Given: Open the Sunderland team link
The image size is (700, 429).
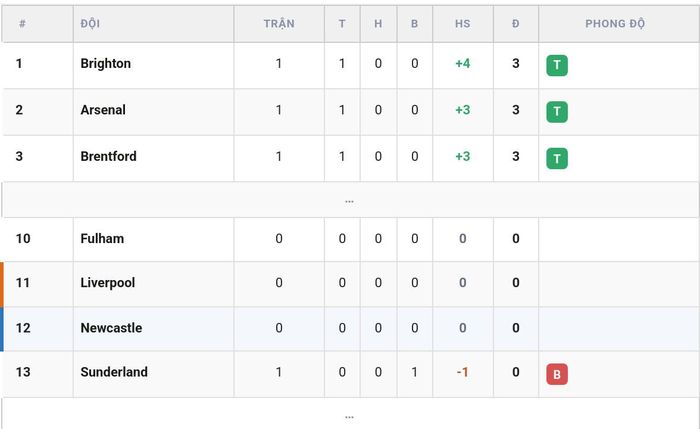Looking at the screenshot, I should point(114,372).
